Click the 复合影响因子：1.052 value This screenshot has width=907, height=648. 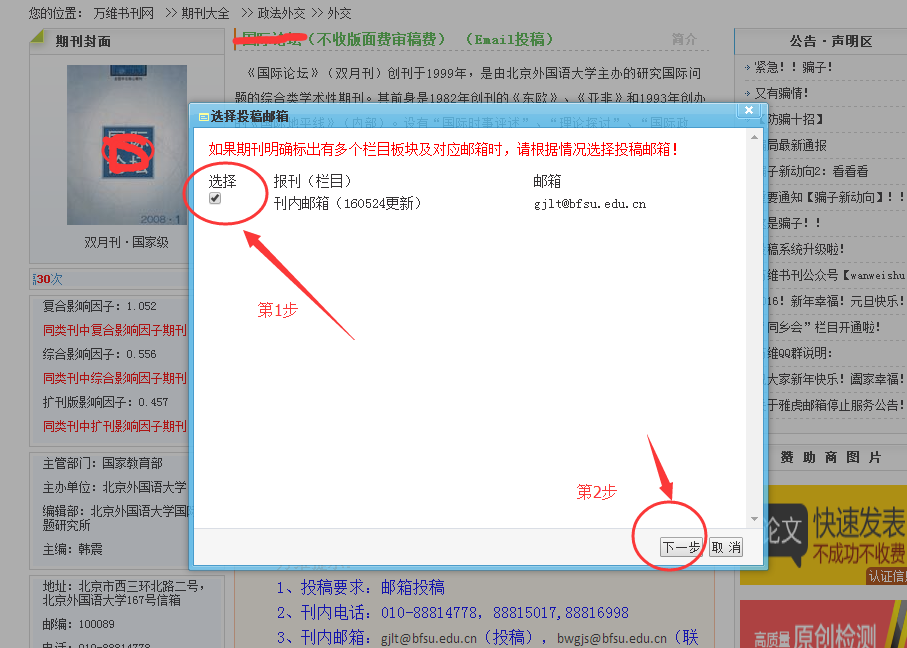(x=99, y=306)
